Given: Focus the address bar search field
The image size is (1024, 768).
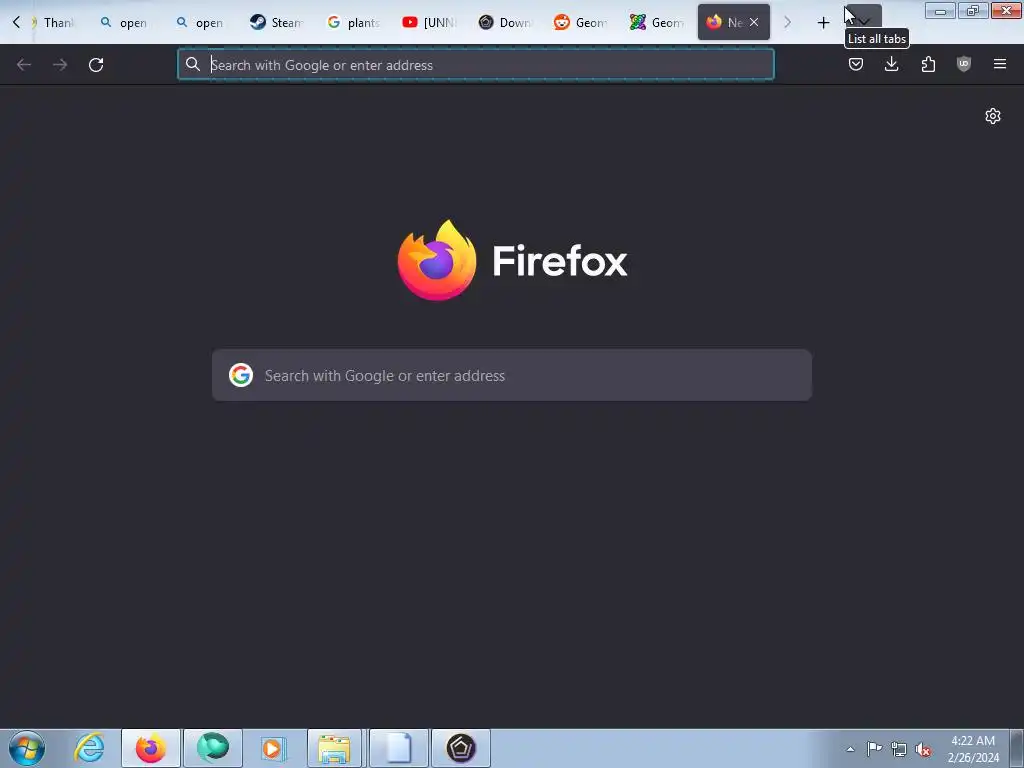Looking at the screenshot, I should point(476,65).
